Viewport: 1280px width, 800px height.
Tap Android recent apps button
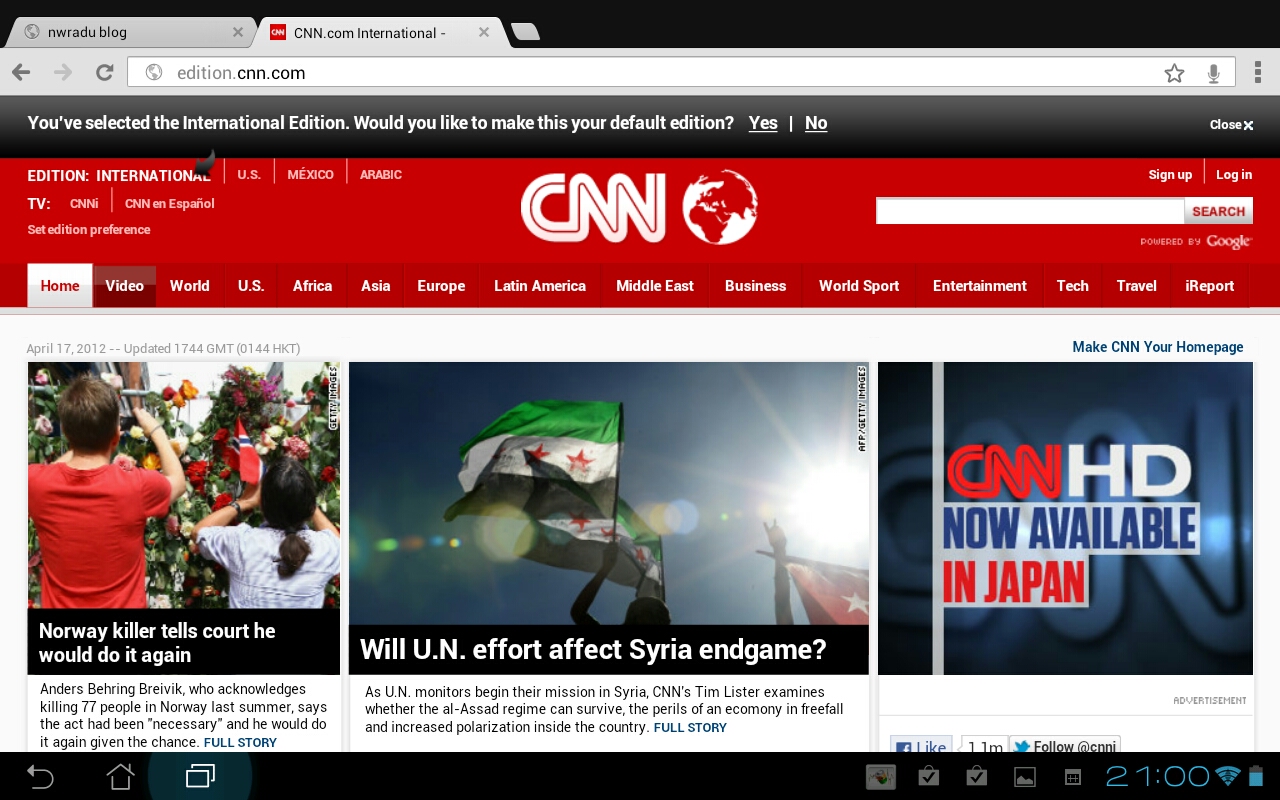[x=200, y=776]
